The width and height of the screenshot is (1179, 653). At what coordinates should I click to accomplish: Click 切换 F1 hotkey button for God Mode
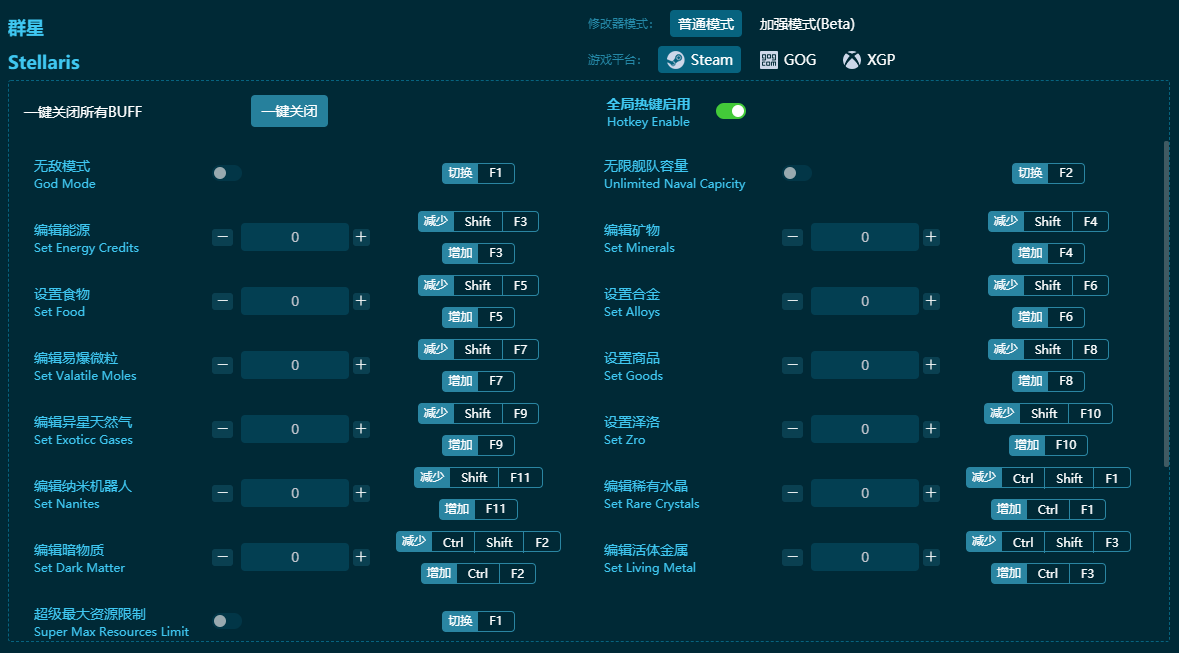pyautogui.click(x=478, y=173)
